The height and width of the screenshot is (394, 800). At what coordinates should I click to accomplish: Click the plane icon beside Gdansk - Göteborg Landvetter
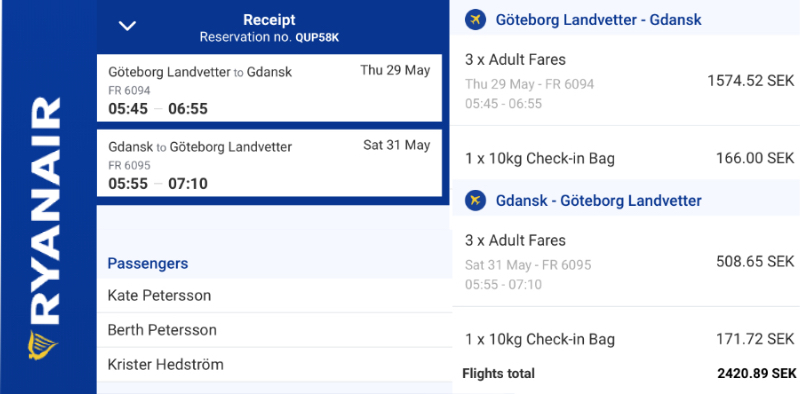click(475, 201)
